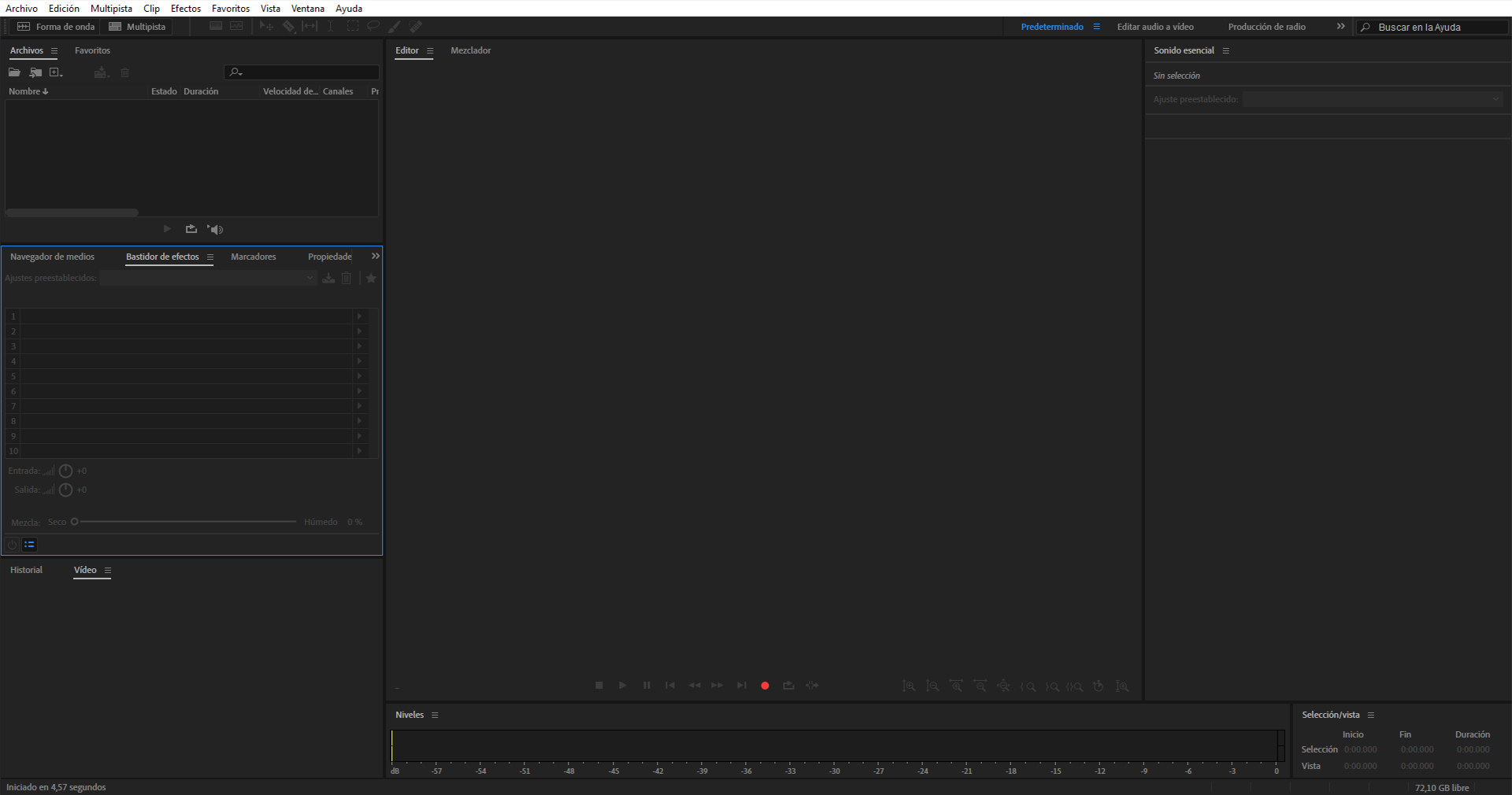Toggle the effects rack power state
The image size is (1512, 795).
click(x=12, y=545)
